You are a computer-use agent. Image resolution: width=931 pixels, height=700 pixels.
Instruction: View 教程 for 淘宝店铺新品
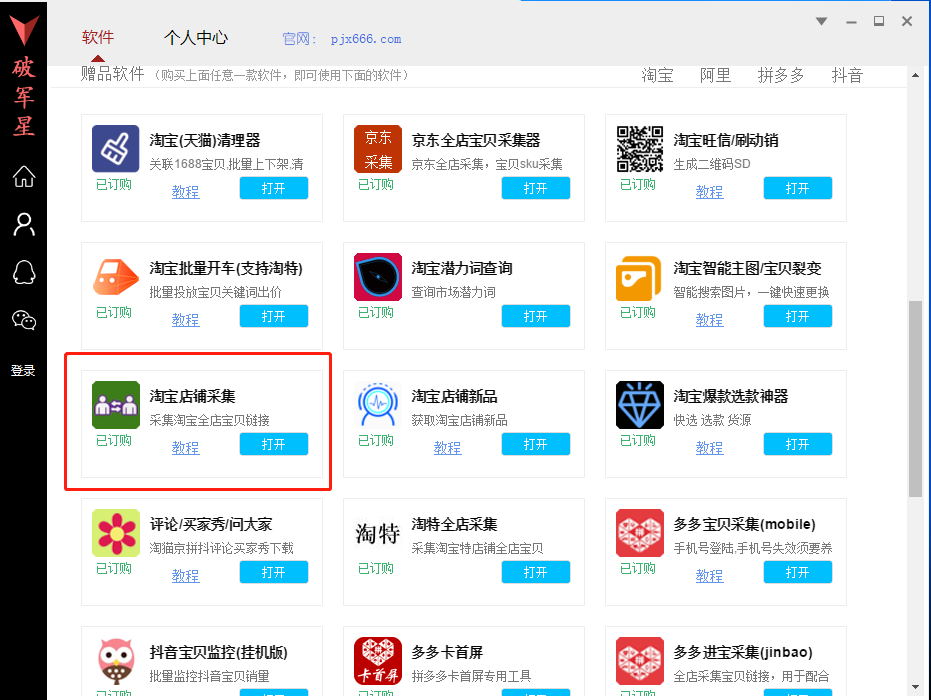coord(447,448)
